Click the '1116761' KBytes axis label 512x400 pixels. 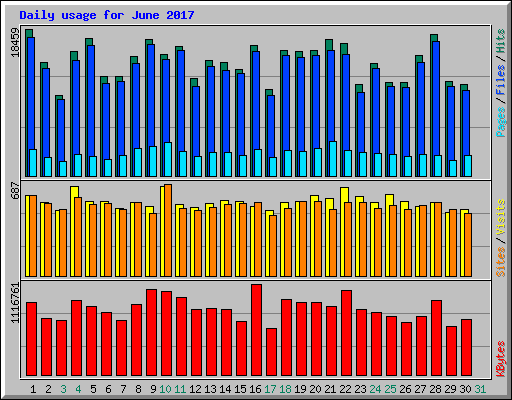coord(15,303)
